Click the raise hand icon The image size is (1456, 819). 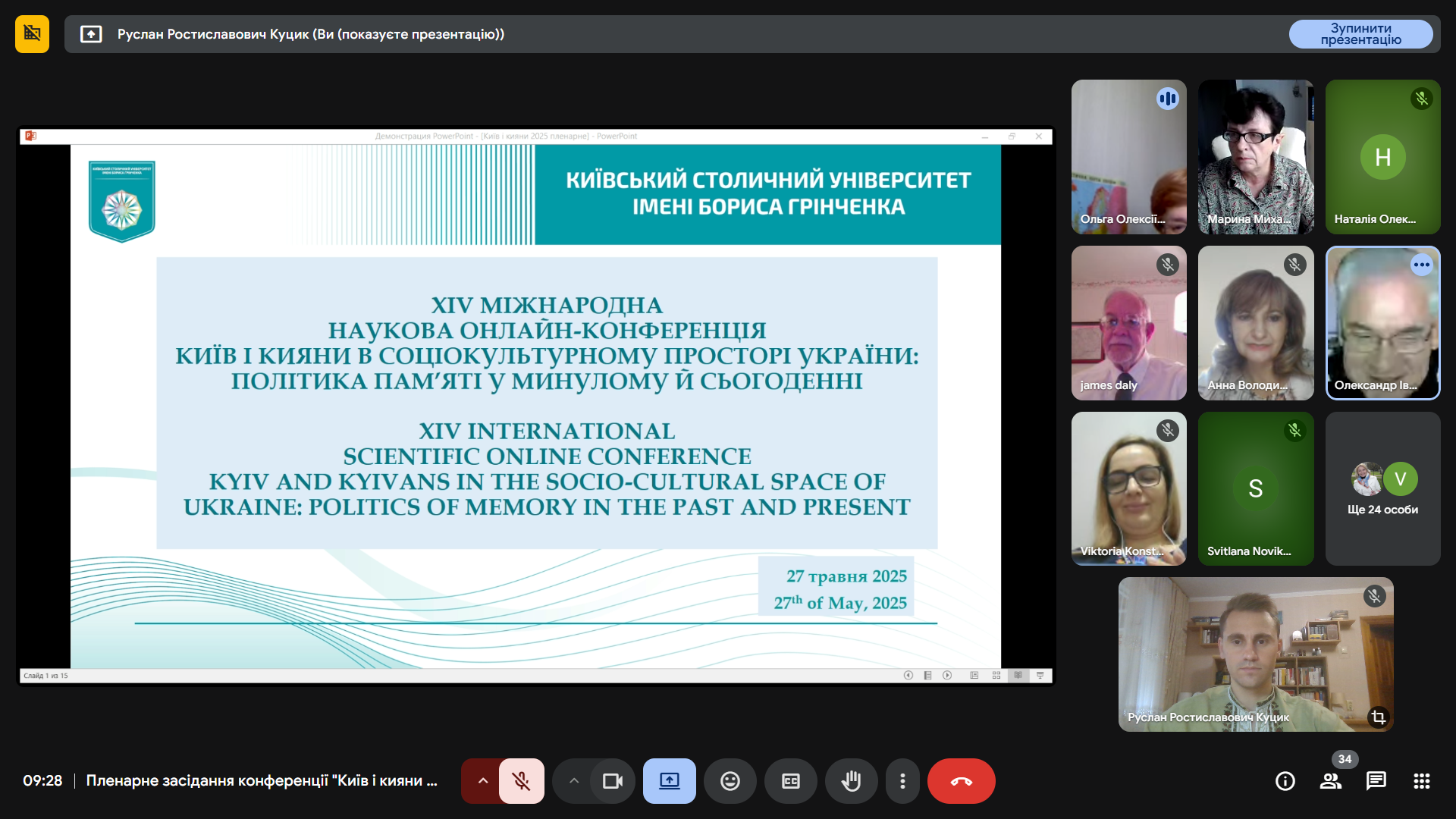(x=851, y=781)
